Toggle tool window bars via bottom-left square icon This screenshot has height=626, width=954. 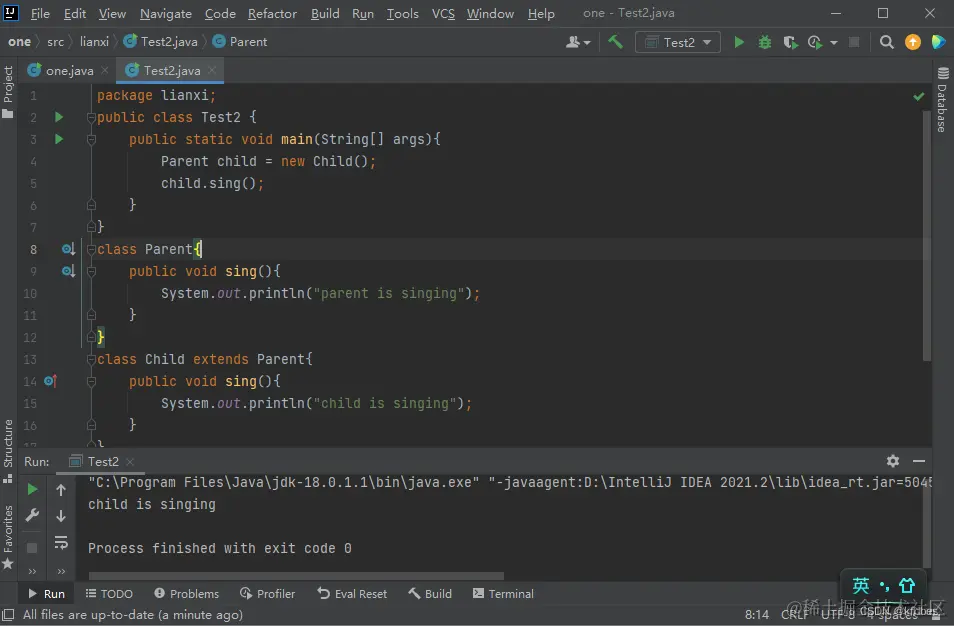(9, 614)
